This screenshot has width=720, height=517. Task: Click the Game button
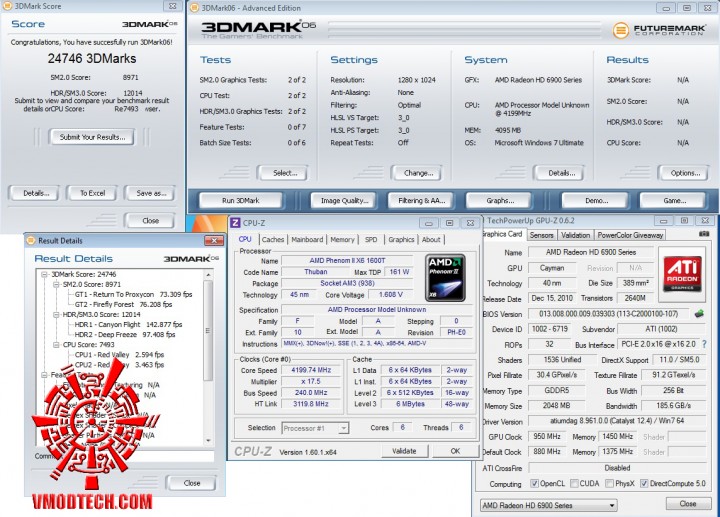click(x=674, y=201)
